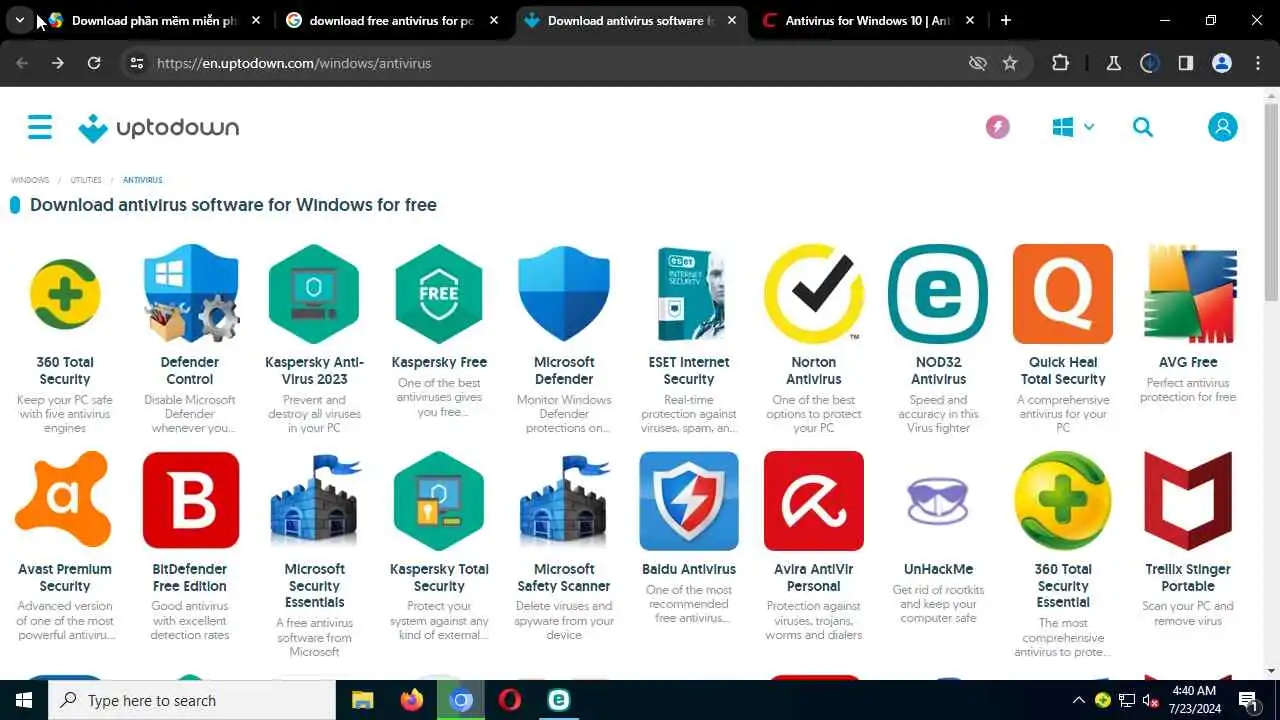Open a new browser tab
The width and height of the screenshot is (1280, 720).
pos(1006,20)
